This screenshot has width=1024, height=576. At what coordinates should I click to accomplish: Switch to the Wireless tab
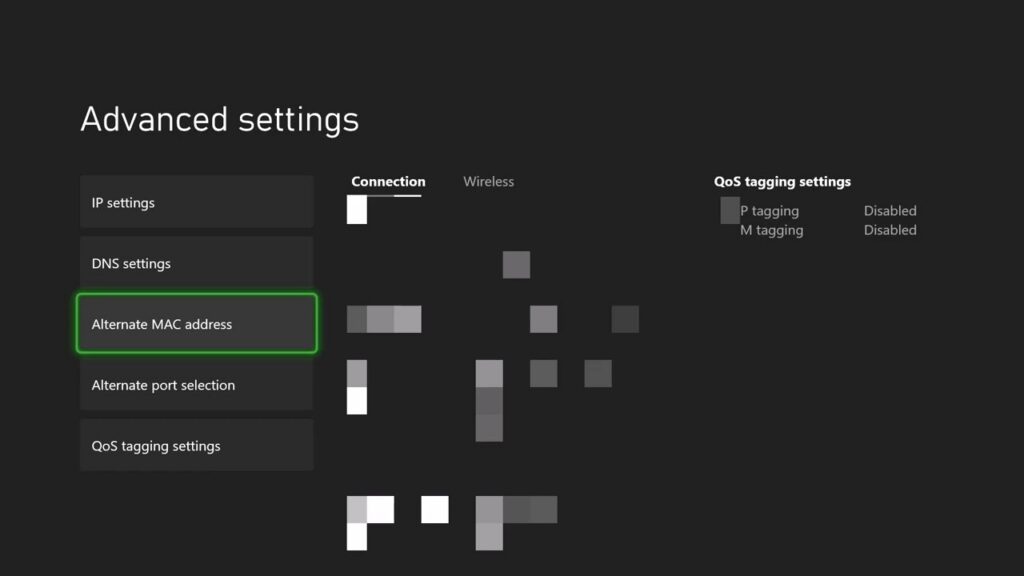click(488, 182)
